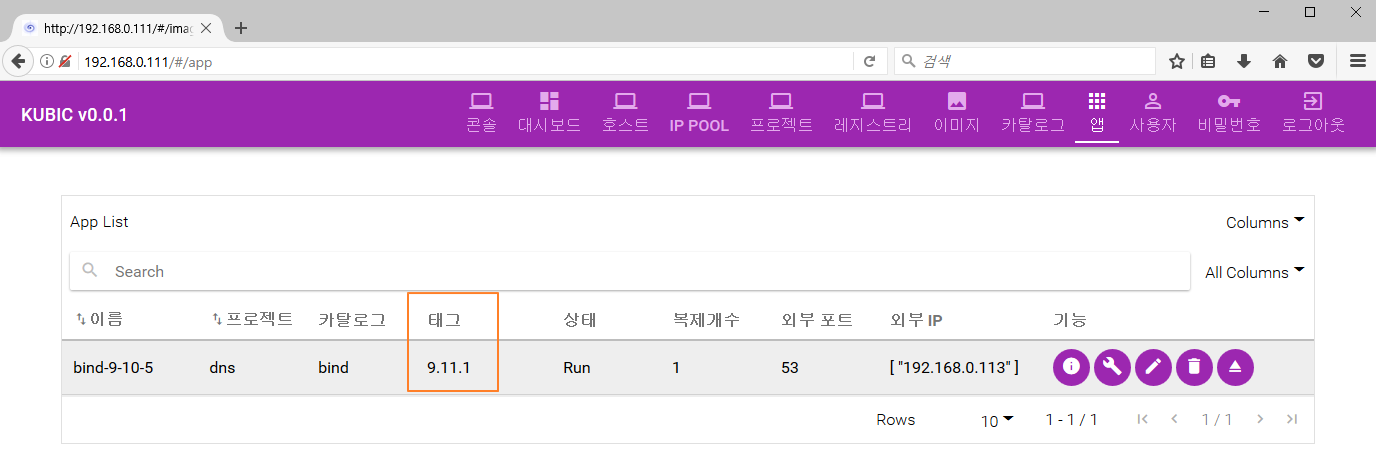1376x452 pixels.
Task: Click the browser 검색 search box
Action: (1024, 61)
